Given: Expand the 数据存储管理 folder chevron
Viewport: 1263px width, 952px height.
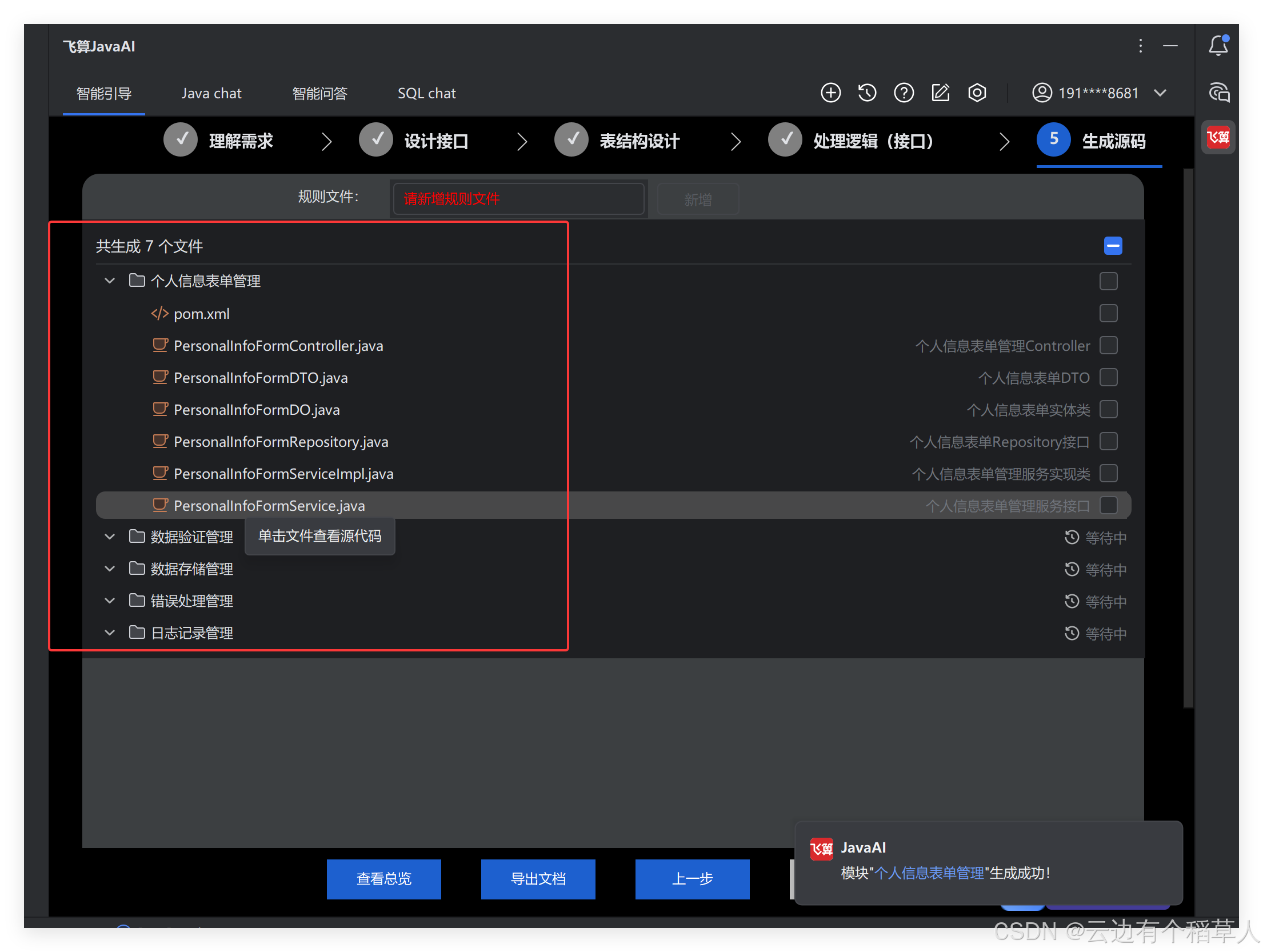Looking at the screenshot, I should [110, 569].
